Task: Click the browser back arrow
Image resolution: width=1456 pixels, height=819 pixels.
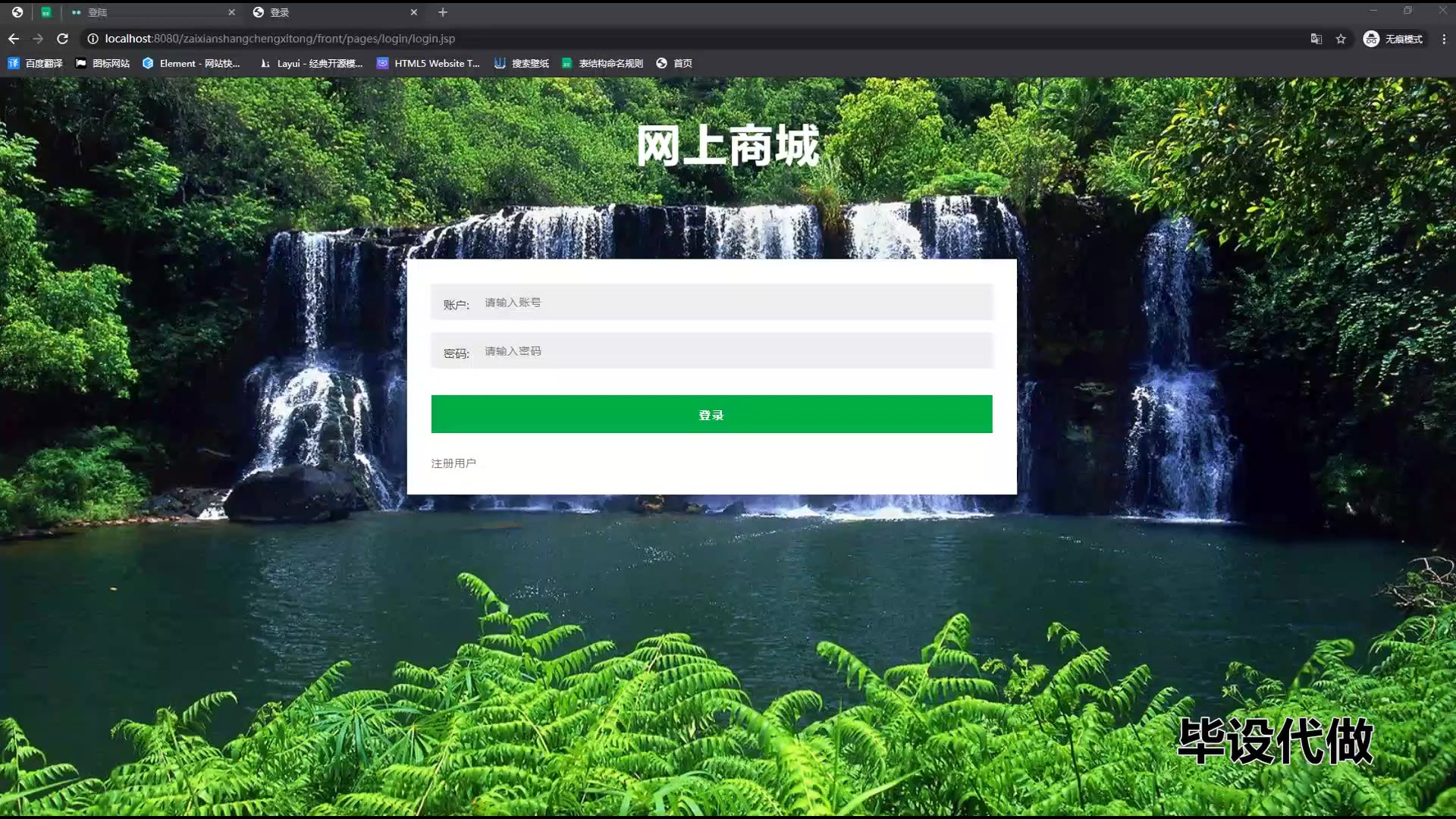Action: [14, 39]
